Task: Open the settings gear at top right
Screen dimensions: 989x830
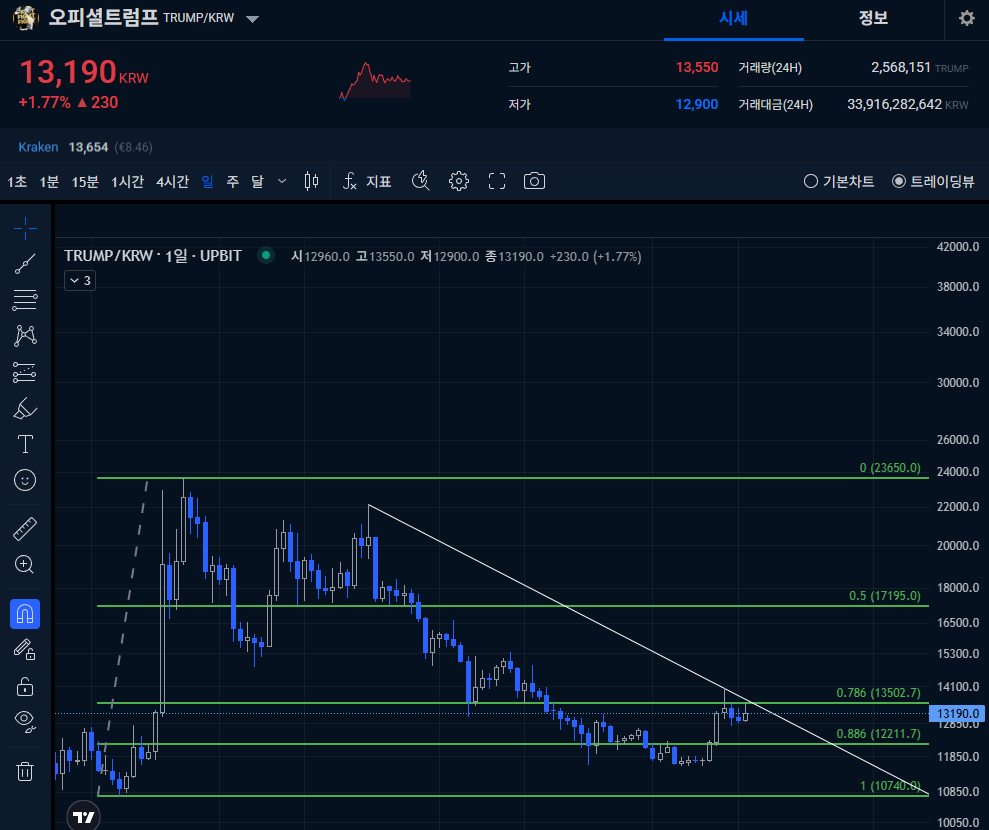Action: [966, 18]
